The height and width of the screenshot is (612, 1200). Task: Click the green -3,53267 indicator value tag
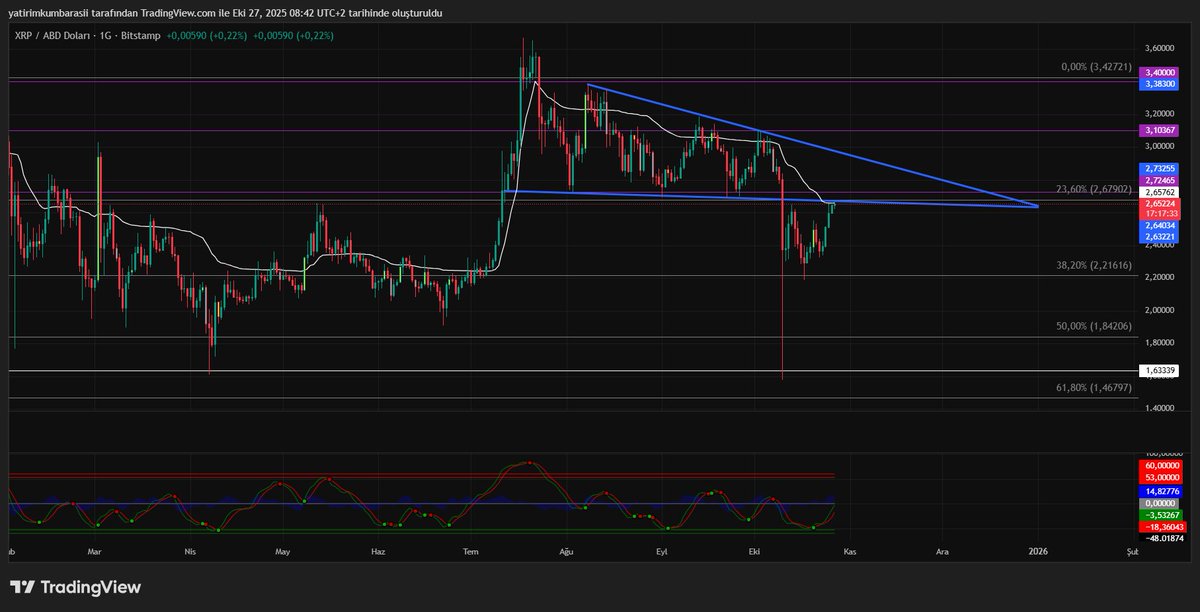(x=1161, y=515)
